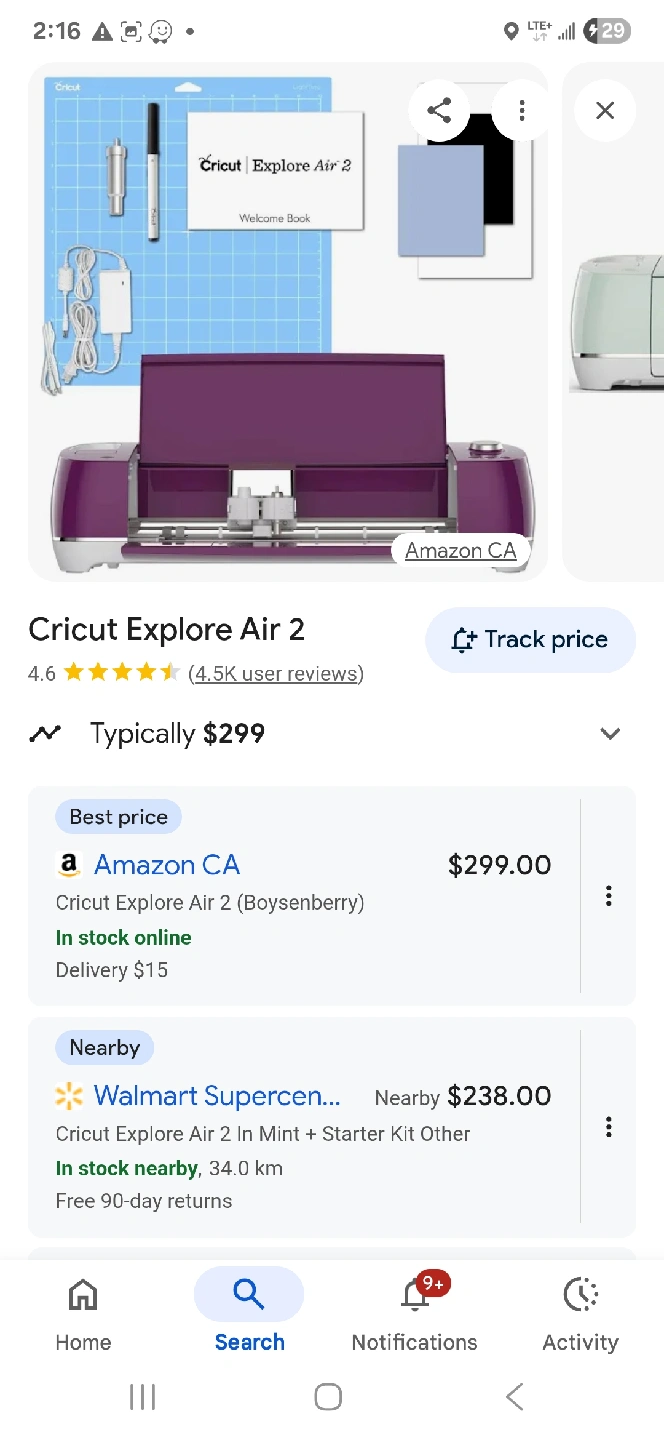664x1440 pixels.
Task: Tap the price trend graph icon
Action: pyautogui.click(x=45, y=733)
